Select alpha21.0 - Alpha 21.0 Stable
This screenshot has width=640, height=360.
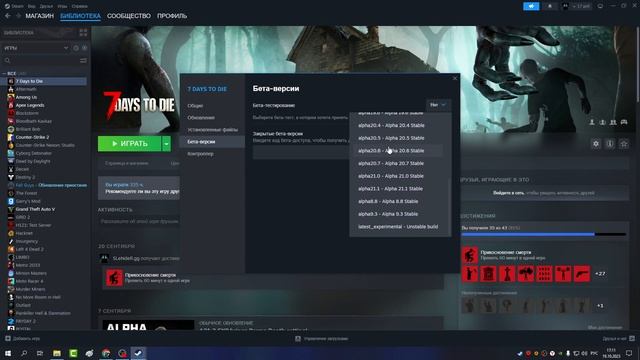(391, 176)
